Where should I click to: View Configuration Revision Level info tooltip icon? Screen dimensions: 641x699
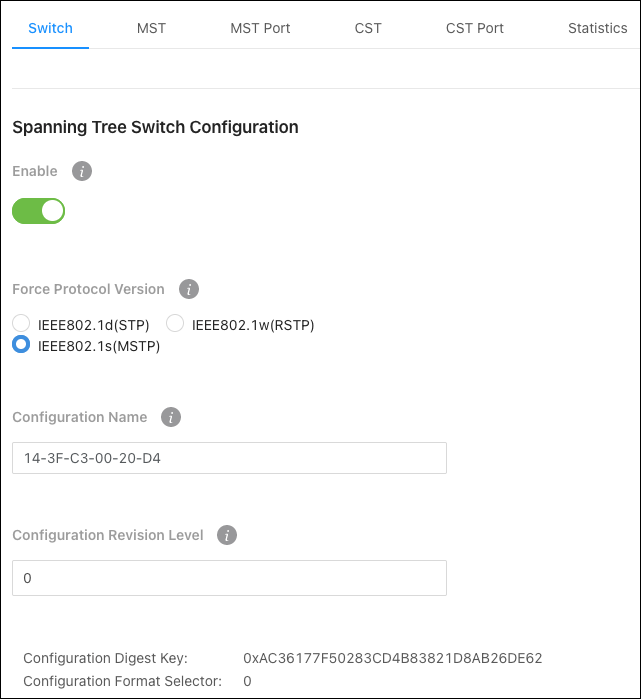point(227,535)
